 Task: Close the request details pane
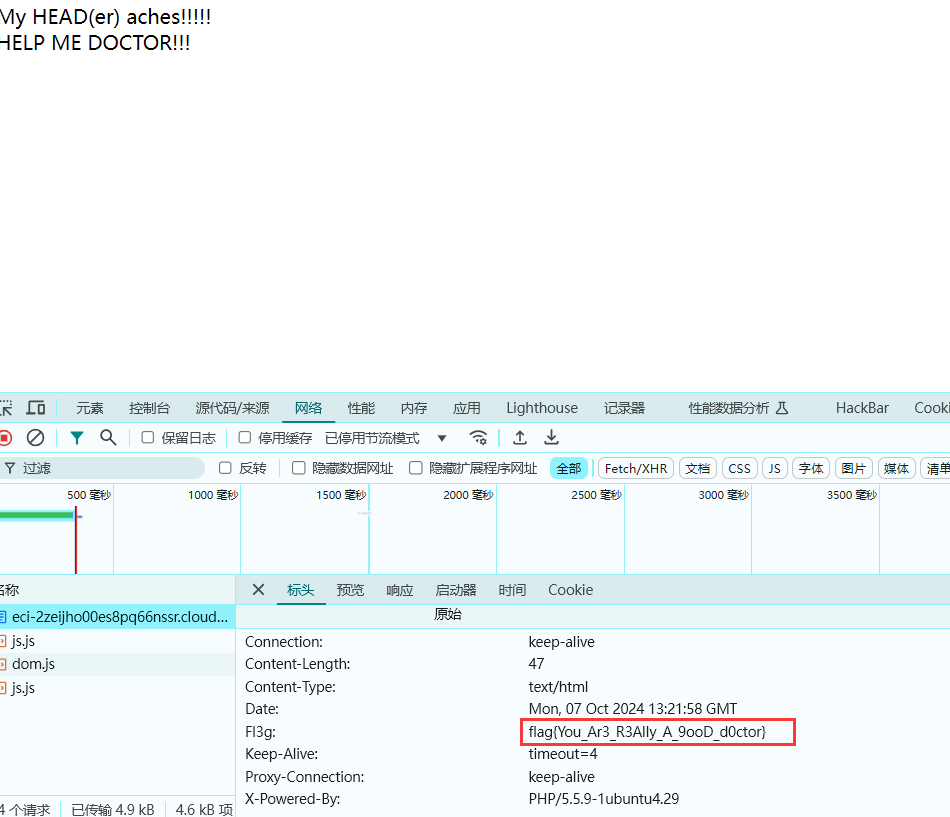click(x=258, y=590)
